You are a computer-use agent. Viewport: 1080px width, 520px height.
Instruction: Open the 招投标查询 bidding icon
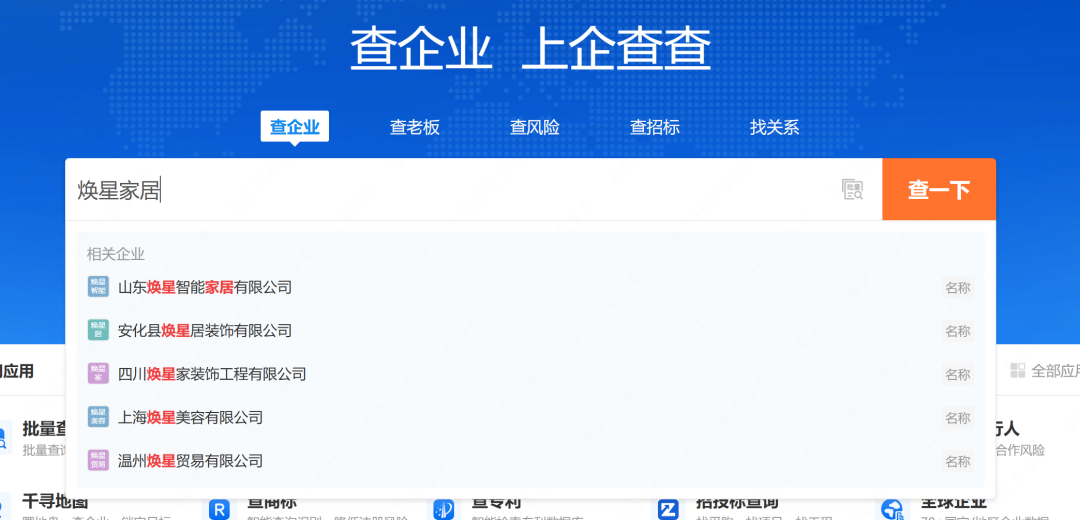point(669,509)
